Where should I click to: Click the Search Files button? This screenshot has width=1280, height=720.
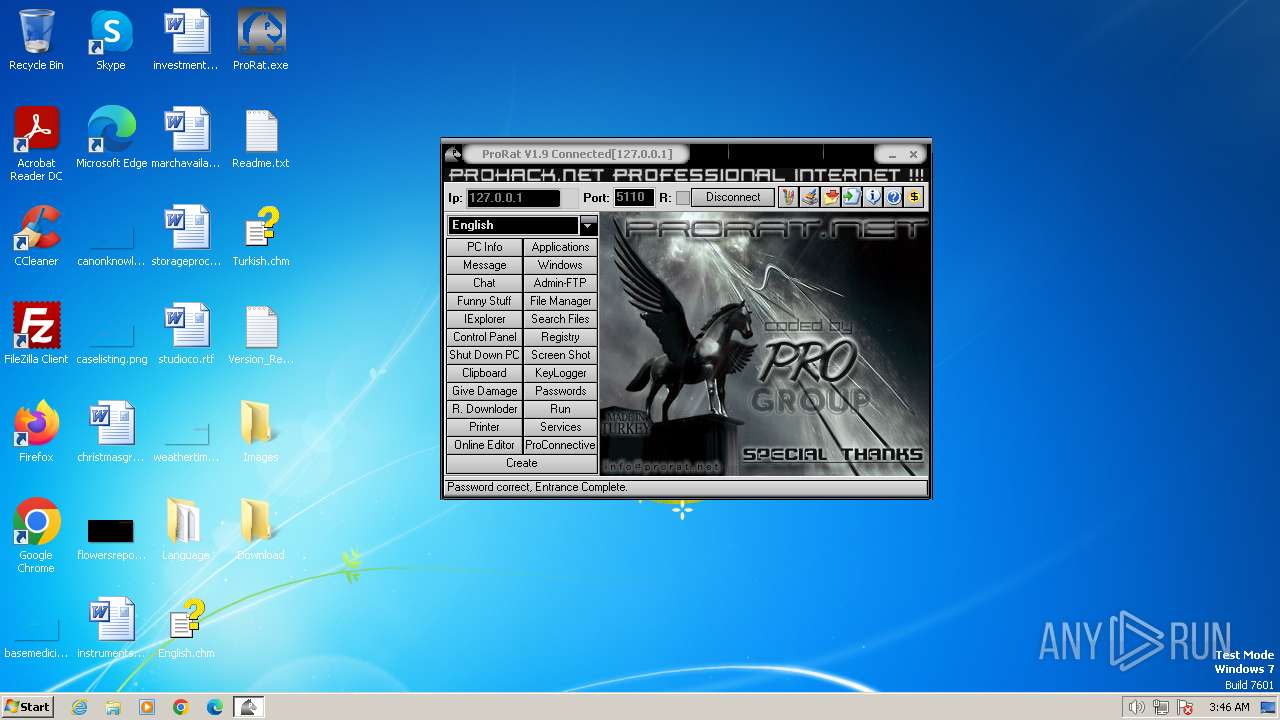click(560, 319)
